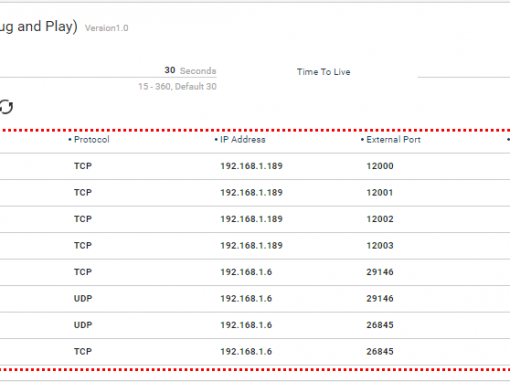Select the row with external port 12000
This screenshot has height=382, width=510.
pos(255,166)
